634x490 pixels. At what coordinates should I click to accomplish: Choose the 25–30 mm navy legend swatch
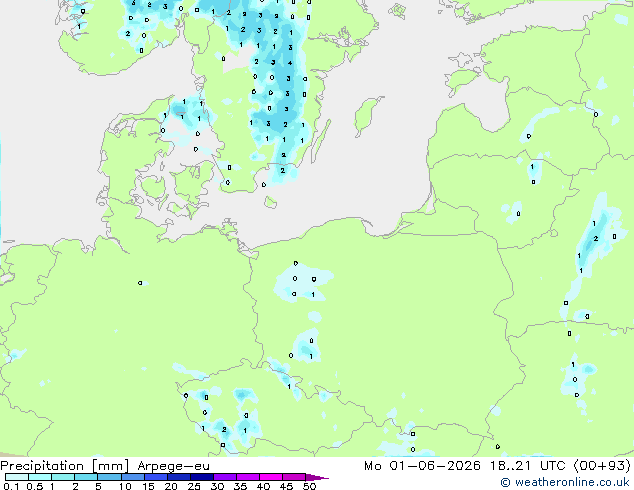tap(201, 477)
